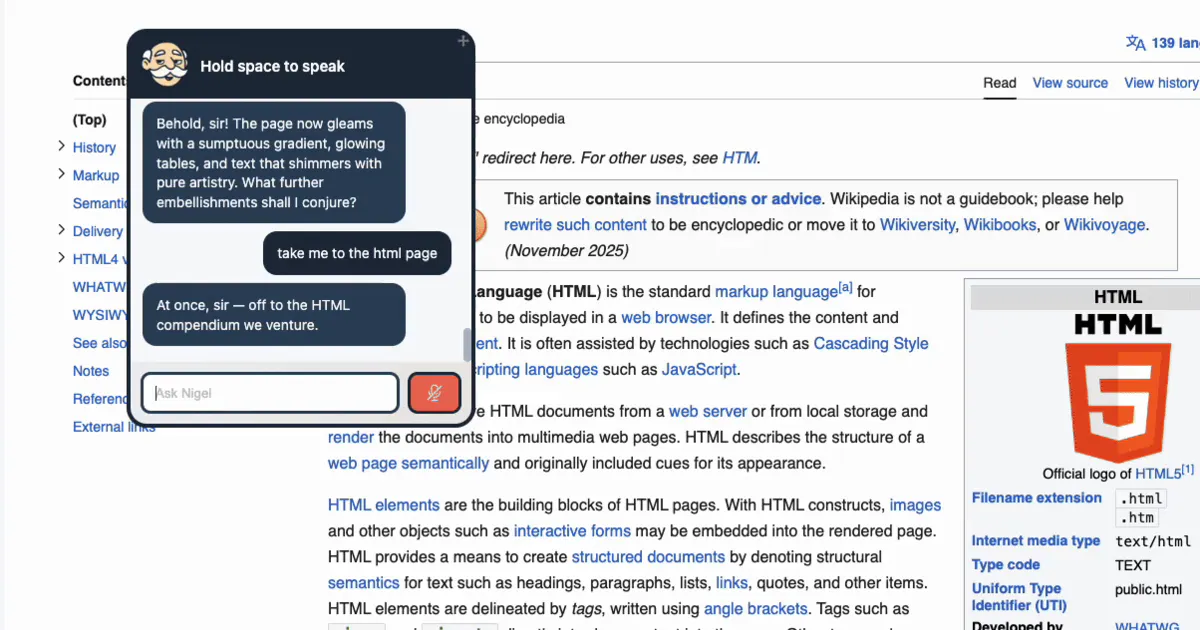Click the 'Behold, sir!' chat message
Image resolution: width=1200 pixels, height=630 pixels.
pyautogui.click(x=273, y=163)
